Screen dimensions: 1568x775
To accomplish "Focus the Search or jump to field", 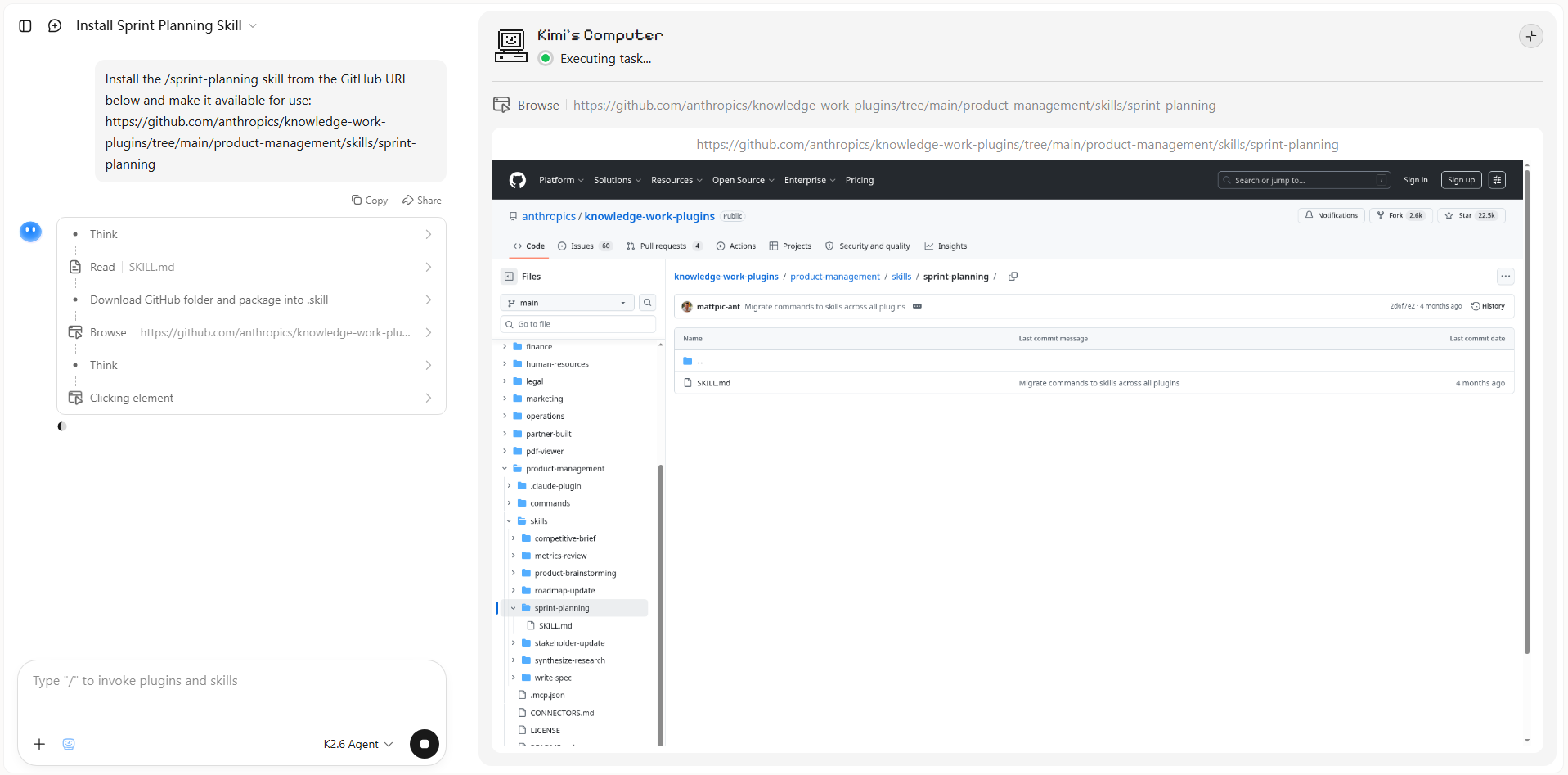I will pyautogui.click(x=1305, y=180).
